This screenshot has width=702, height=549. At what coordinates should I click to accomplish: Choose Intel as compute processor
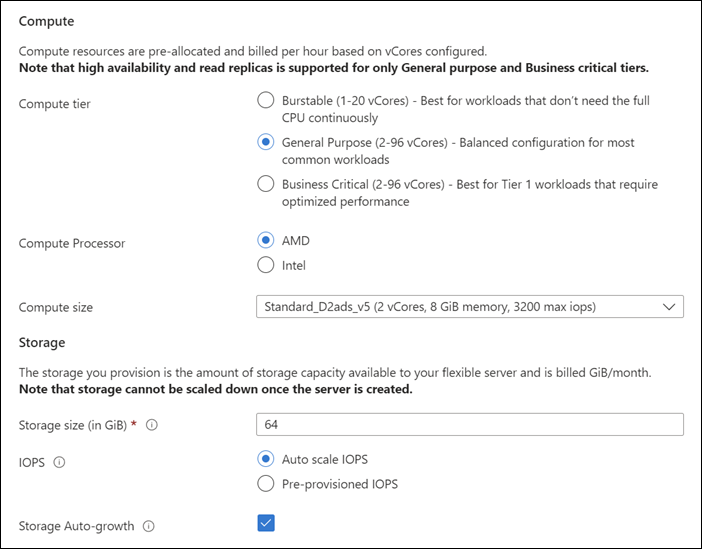pyautogui.click(x=265, y=265)
